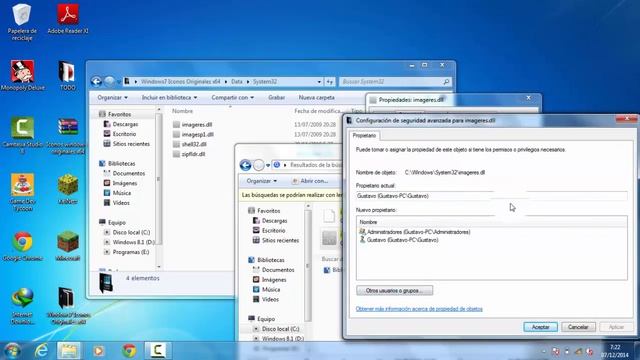Open Música in search window sidebar

pyautogui.click(x=266, y=289)
